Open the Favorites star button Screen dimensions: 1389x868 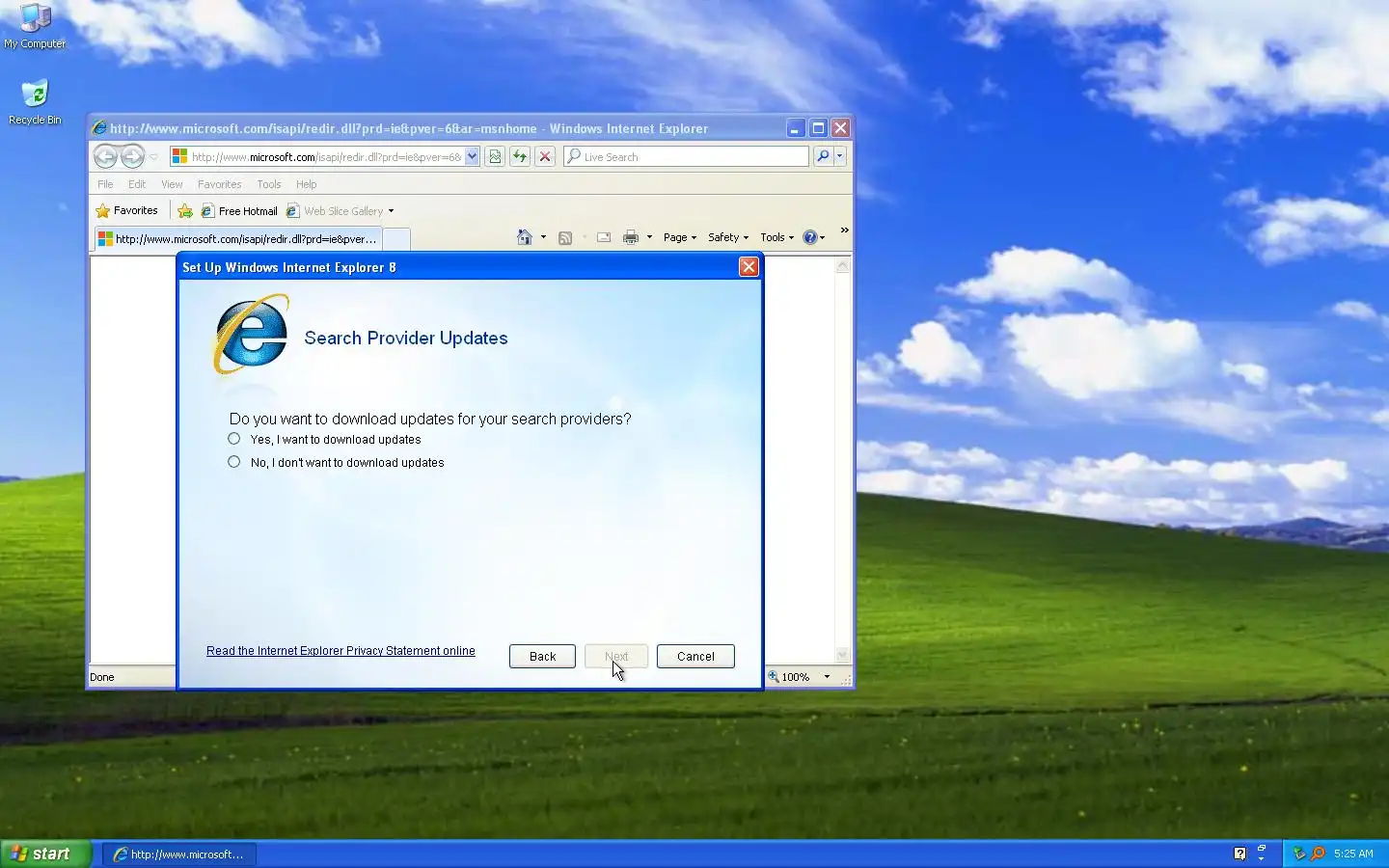pyautogui.click(x=126, y=210)
